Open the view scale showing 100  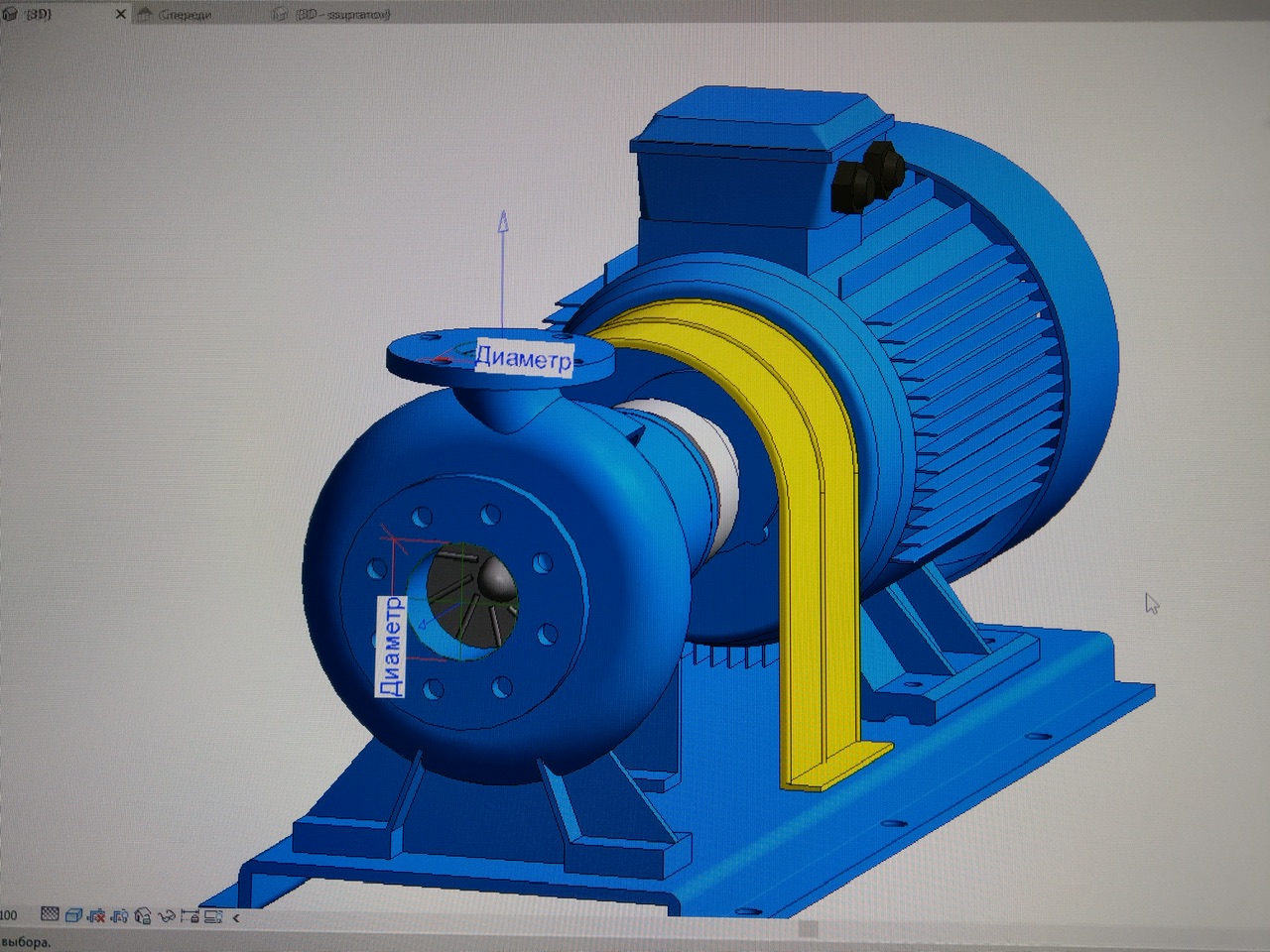pyautogui.click(x=9, y=915)
